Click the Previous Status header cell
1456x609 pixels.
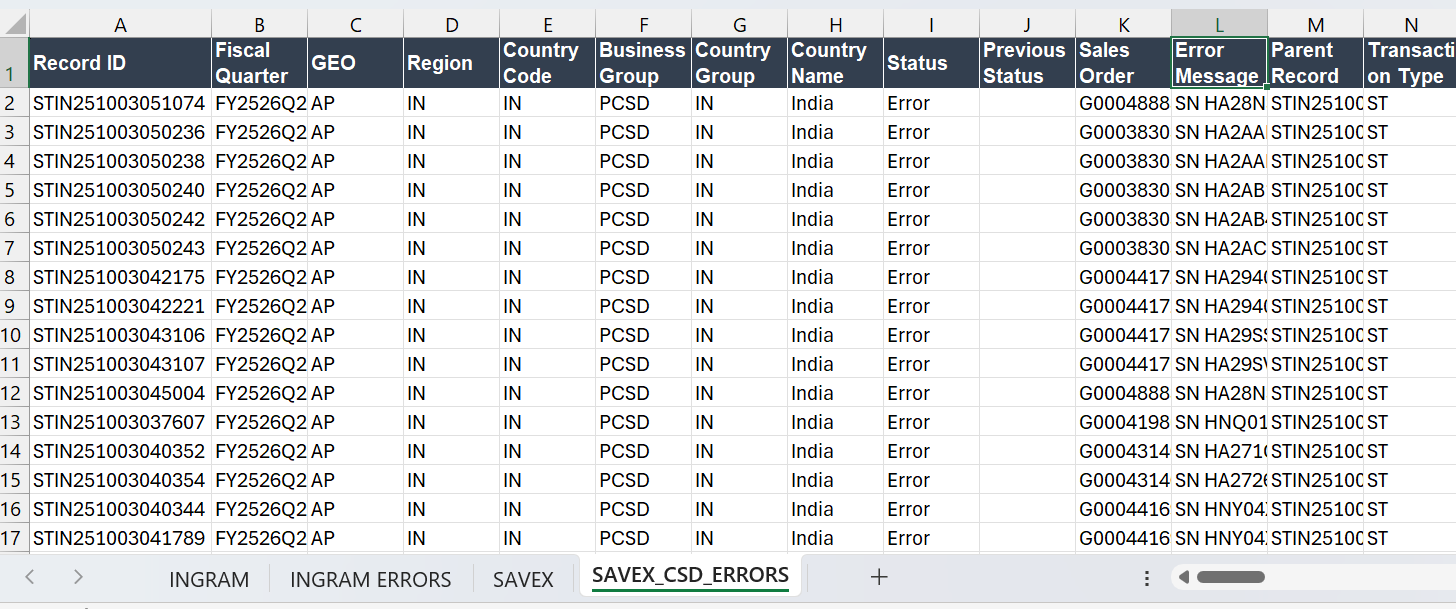(1027, 63)
